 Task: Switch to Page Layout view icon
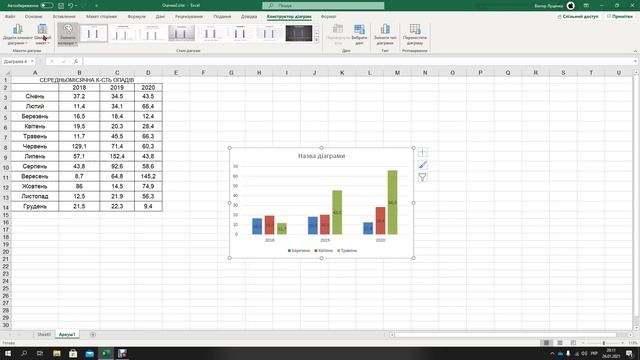coord(560,342)
